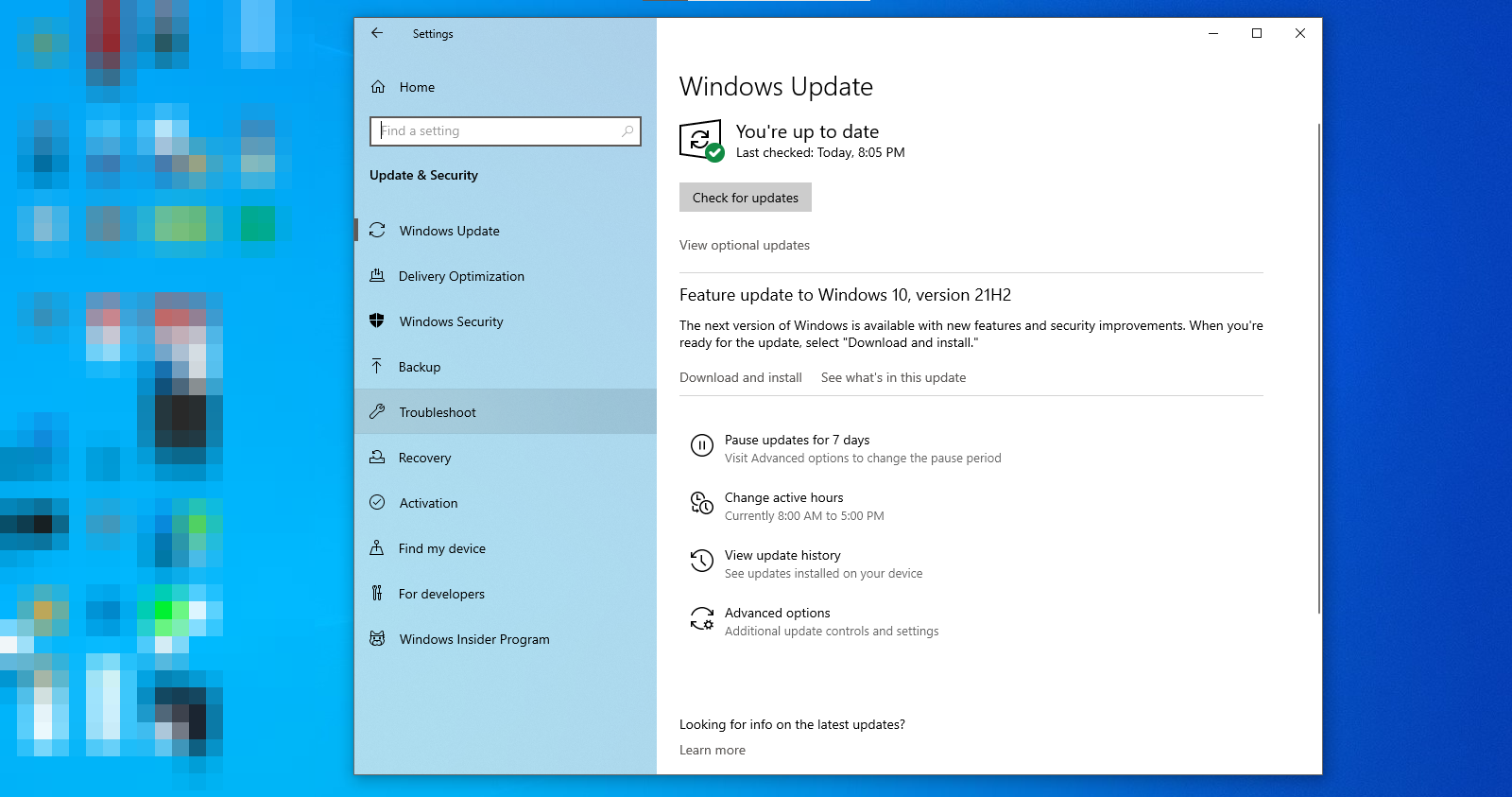The image size is (1512, 797).
Task: Click the Check for updates button
Action: (x=746, y=198)
